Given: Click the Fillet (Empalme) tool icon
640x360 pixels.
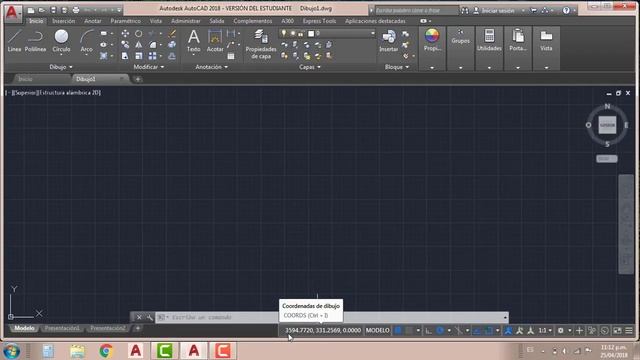Looking at the screenshot, I should click(x=153, y=44).
